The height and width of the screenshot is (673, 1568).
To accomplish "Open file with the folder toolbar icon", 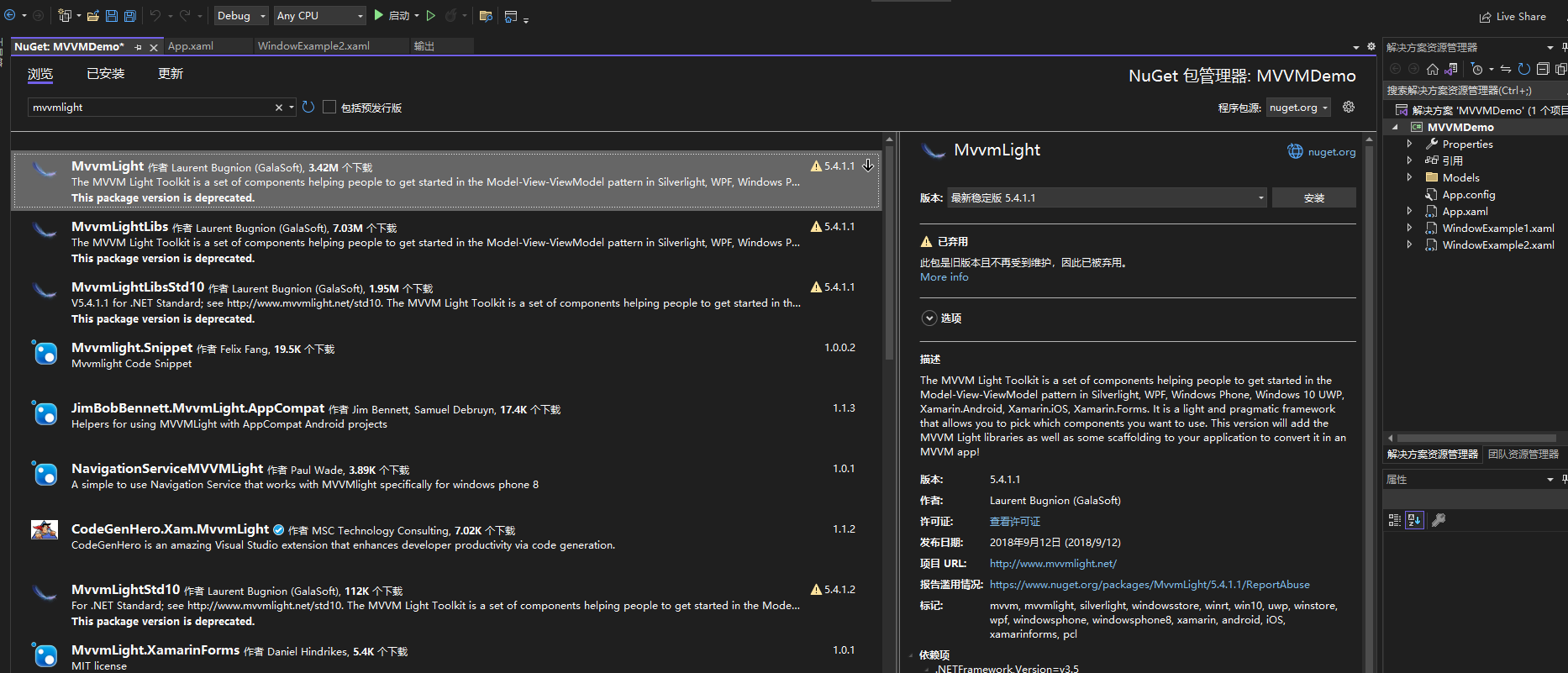I will [93, 15].
